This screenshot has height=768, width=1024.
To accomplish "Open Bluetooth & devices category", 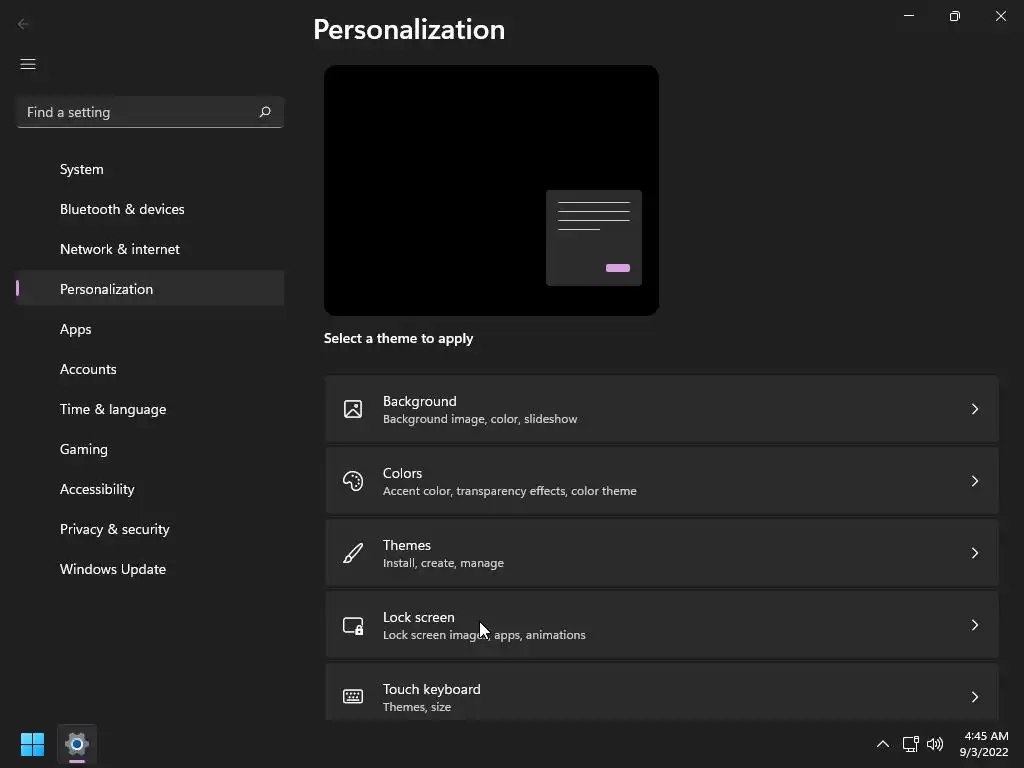I will pos(122,209).
